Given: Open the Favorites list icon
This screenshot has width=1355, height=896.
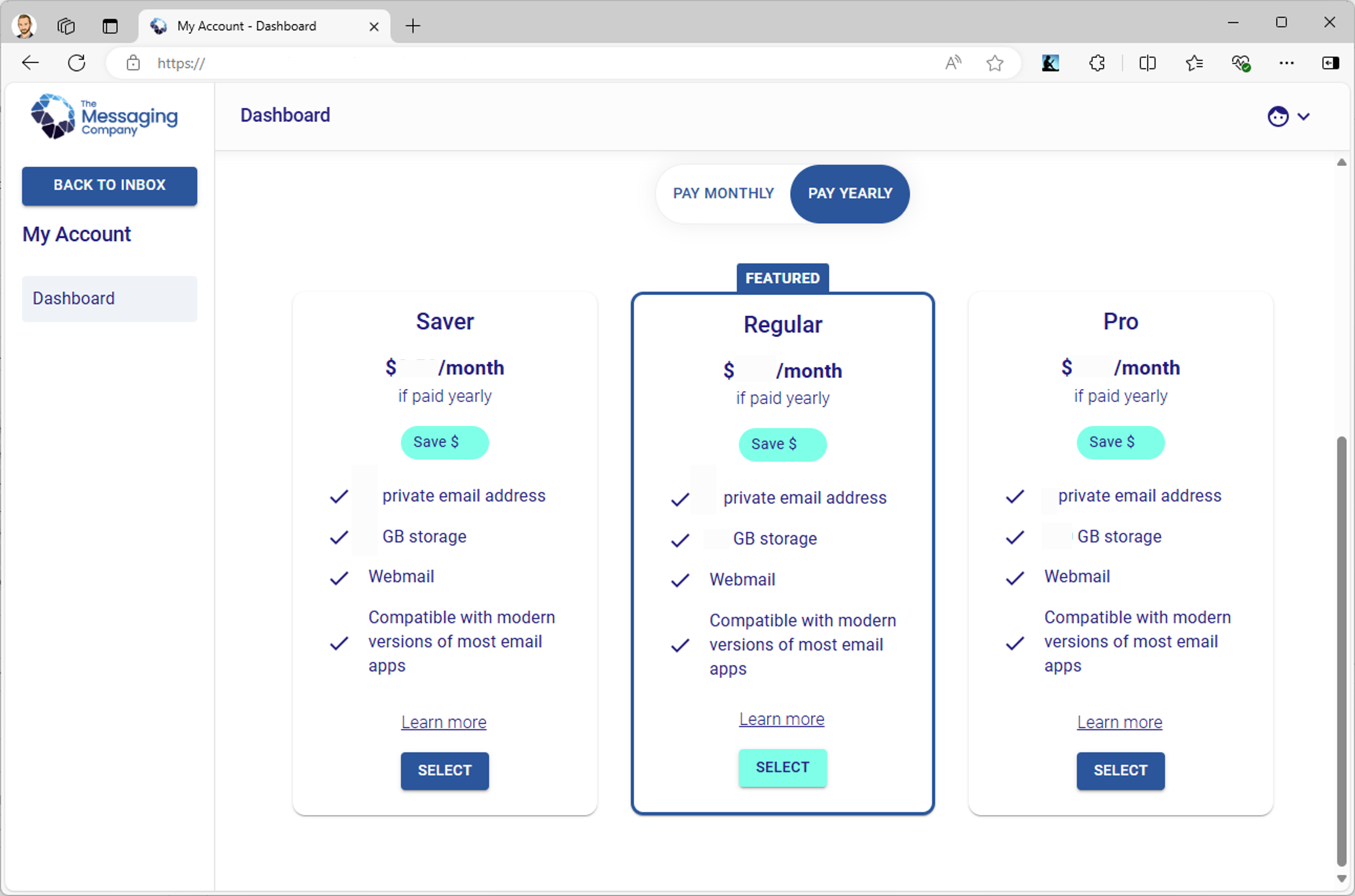Looking at the screenshot, I should pos(1194,63).
